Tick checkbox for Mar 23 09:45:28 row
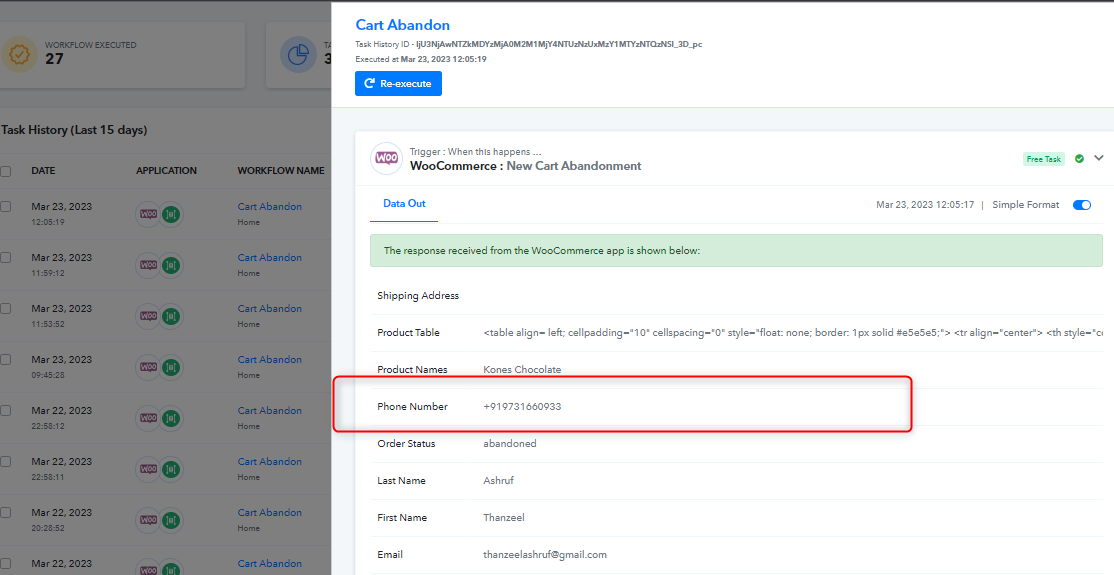Screen dimensions: 1114x575 pos(6,360)
